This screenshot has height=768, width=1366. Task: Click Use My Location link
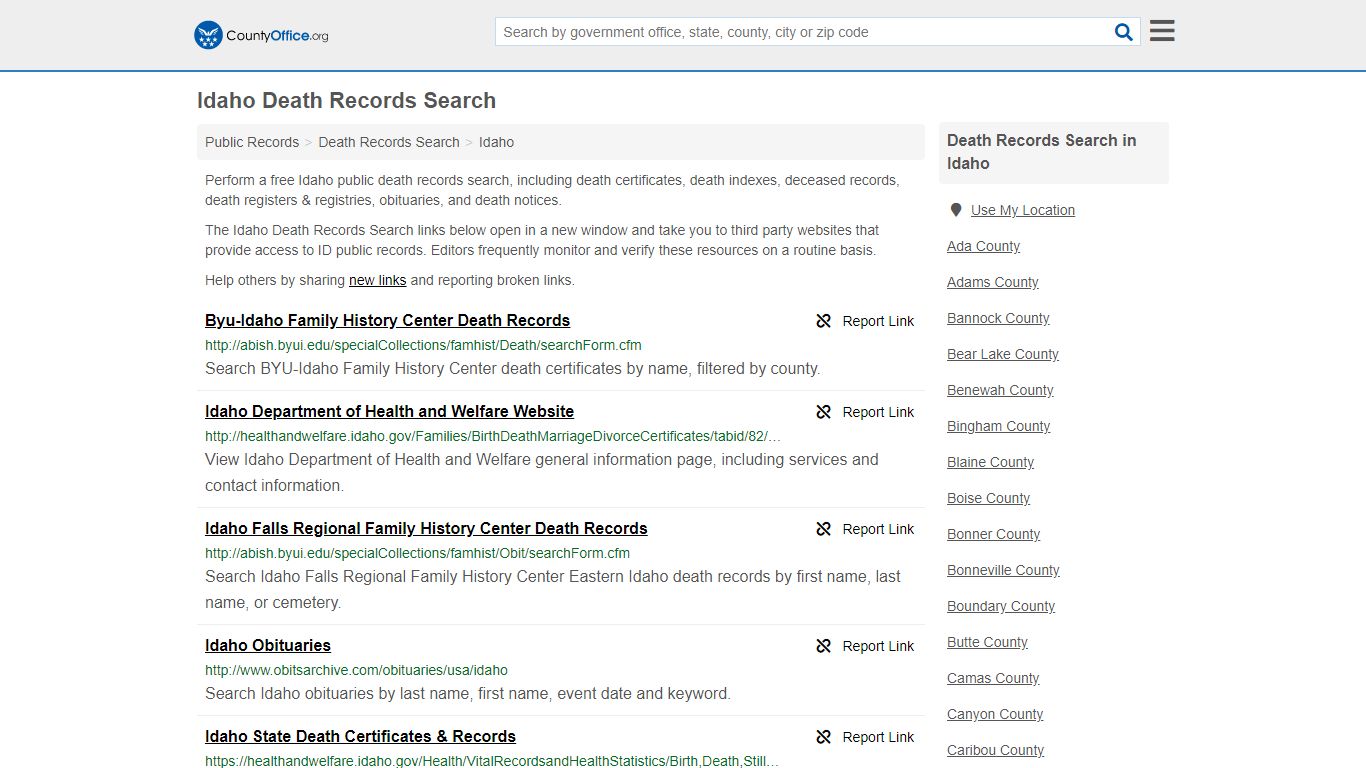point(1022,210)
